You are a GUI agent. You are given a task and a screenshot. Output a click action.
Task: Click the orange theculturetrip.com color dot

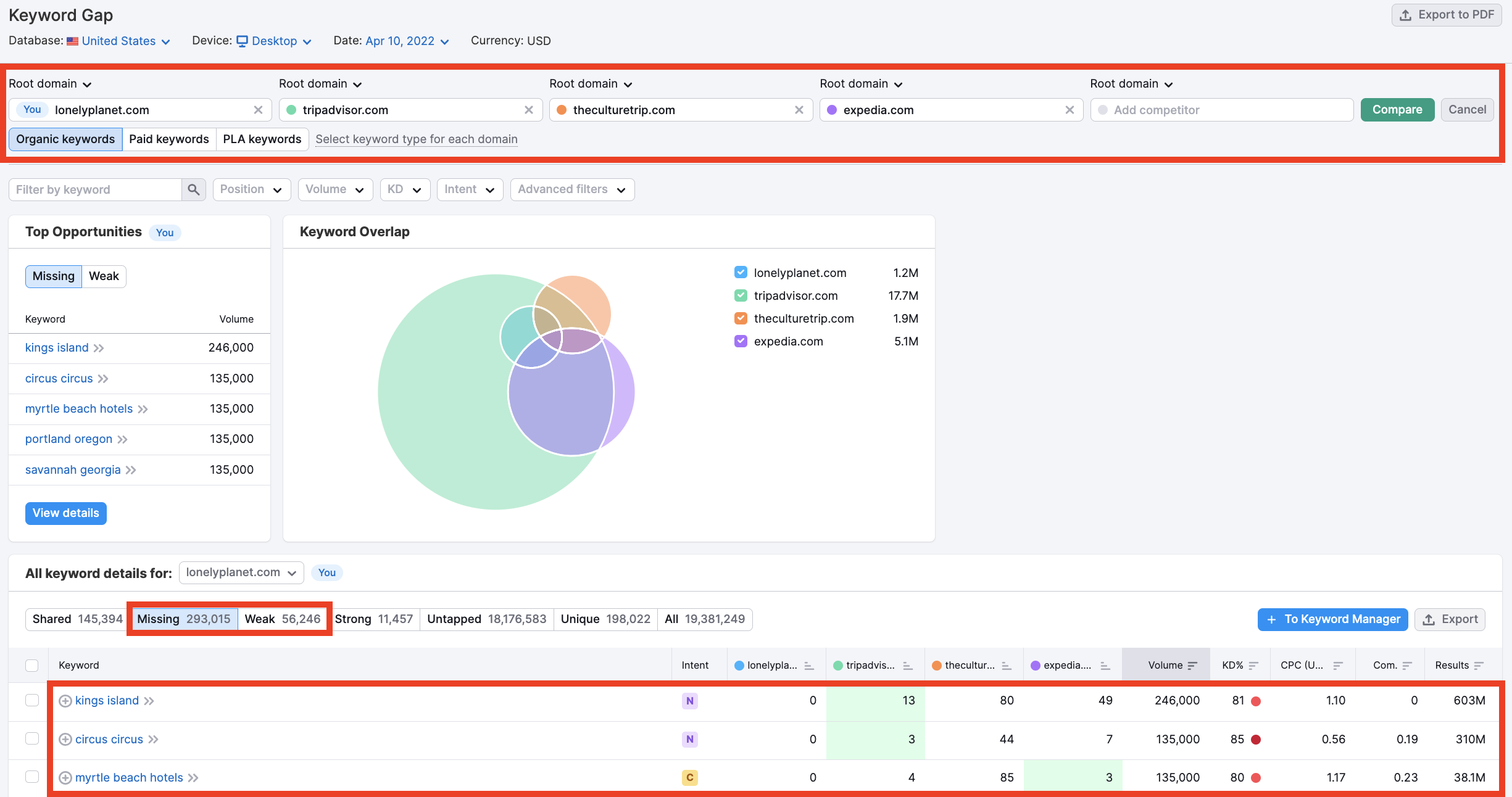coord(562,110)
